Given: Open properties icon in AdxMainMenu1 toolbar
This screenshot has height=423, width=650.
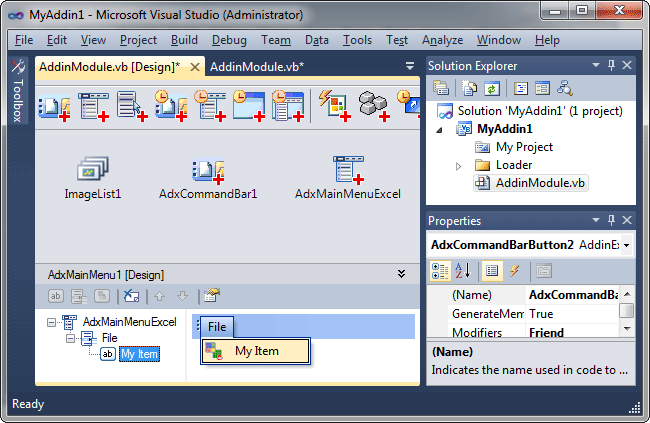Looking at the screenshot, I should [x=212, y=296].
